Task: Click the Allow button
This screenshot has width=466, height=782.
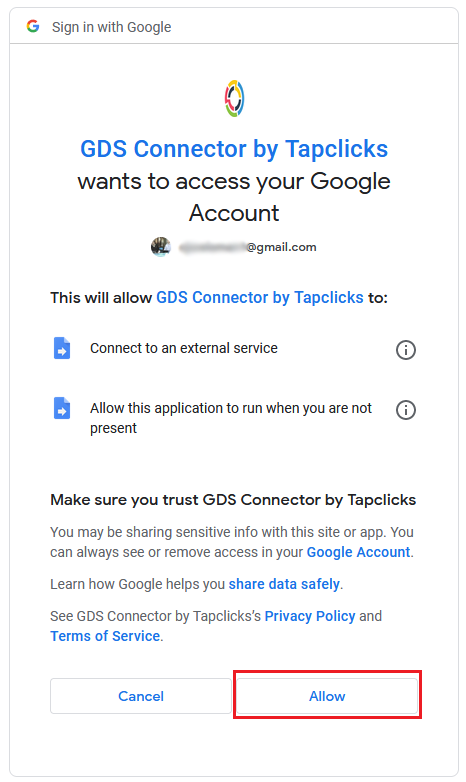Action: coord(327,696)
